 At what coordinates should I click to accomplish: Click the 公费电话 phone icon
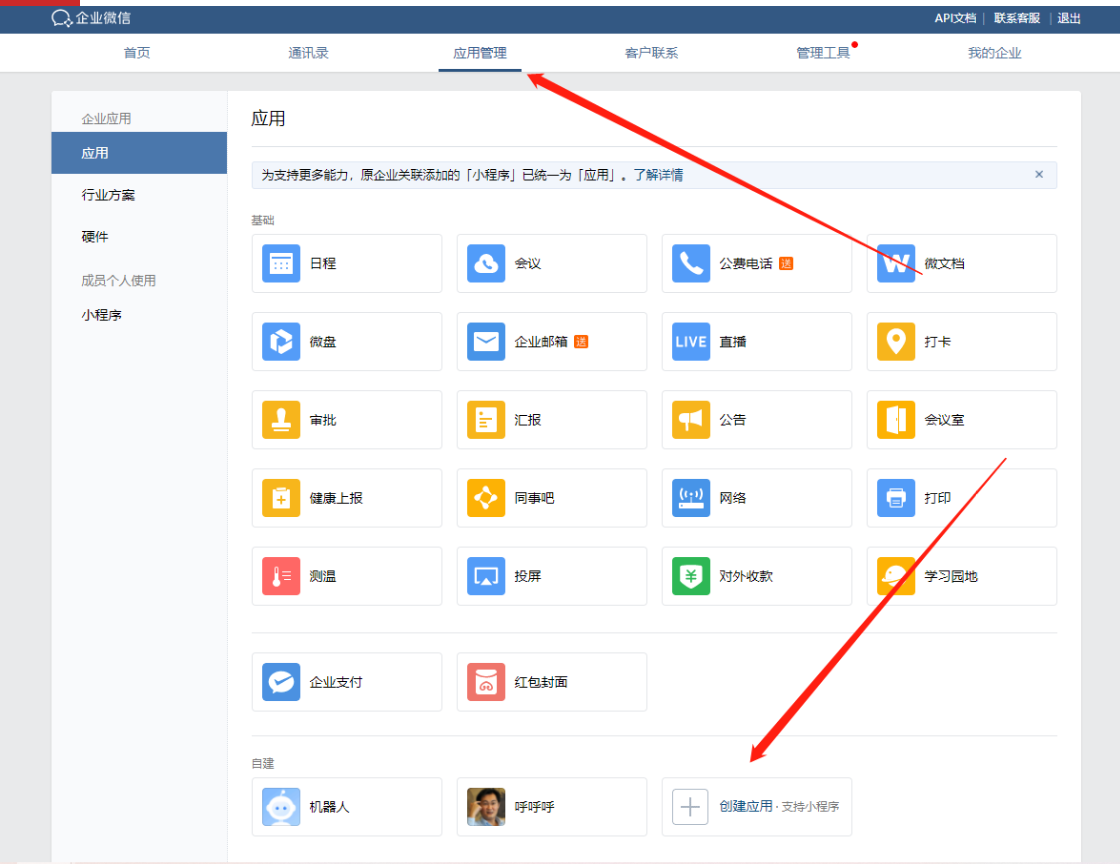691,263
